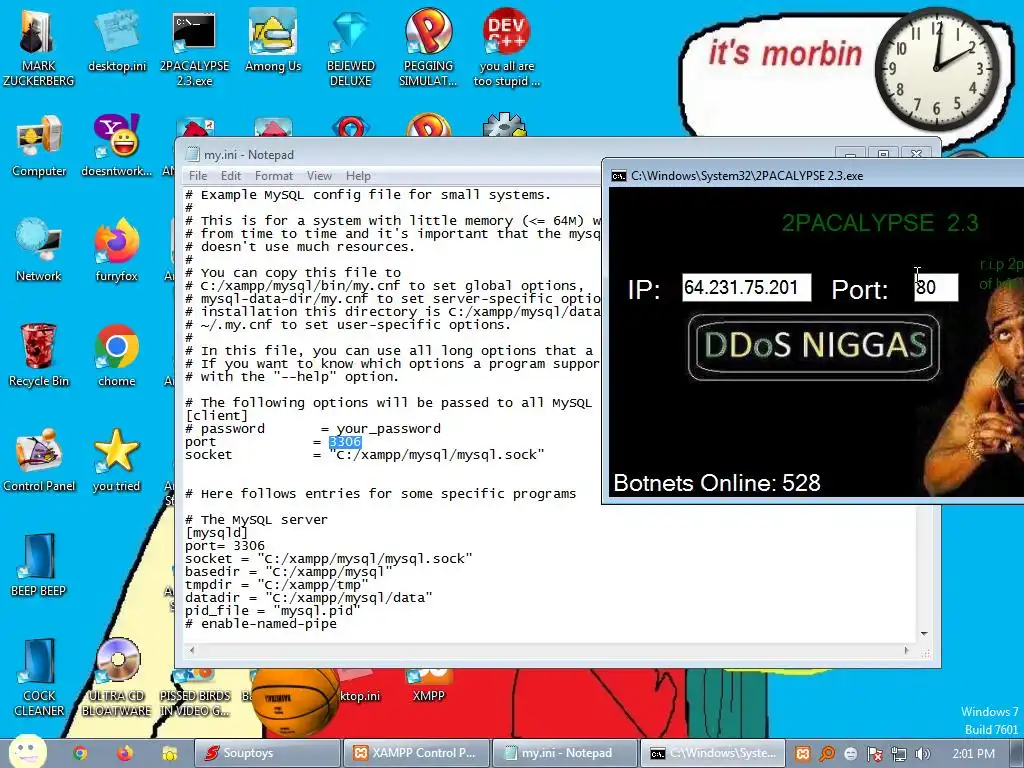Click the Port input field showing 80

[936, 288]
